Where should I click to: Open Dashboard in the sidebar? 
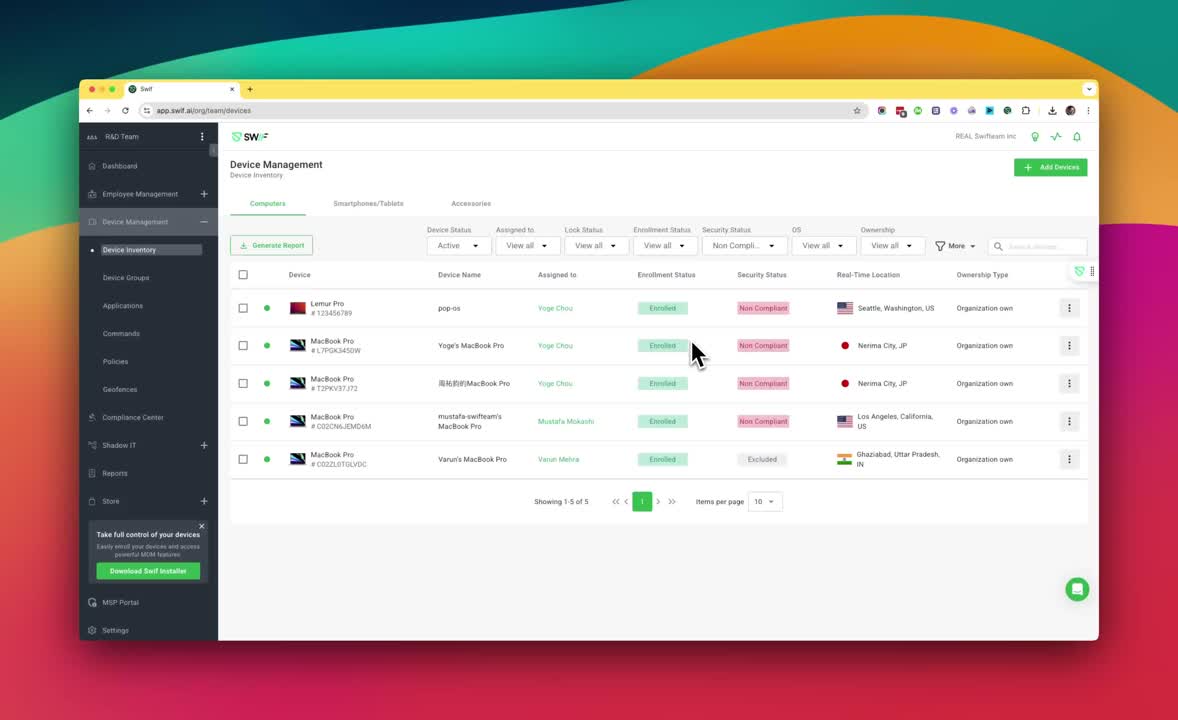pos(119,166)
